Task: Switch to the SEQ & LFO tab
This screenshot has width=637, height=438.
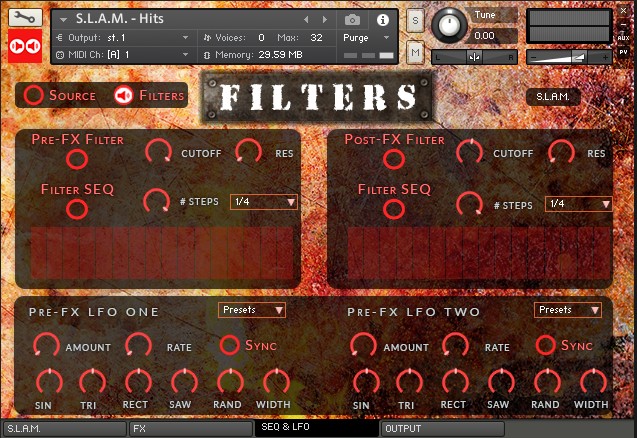Action: [317, 428]
